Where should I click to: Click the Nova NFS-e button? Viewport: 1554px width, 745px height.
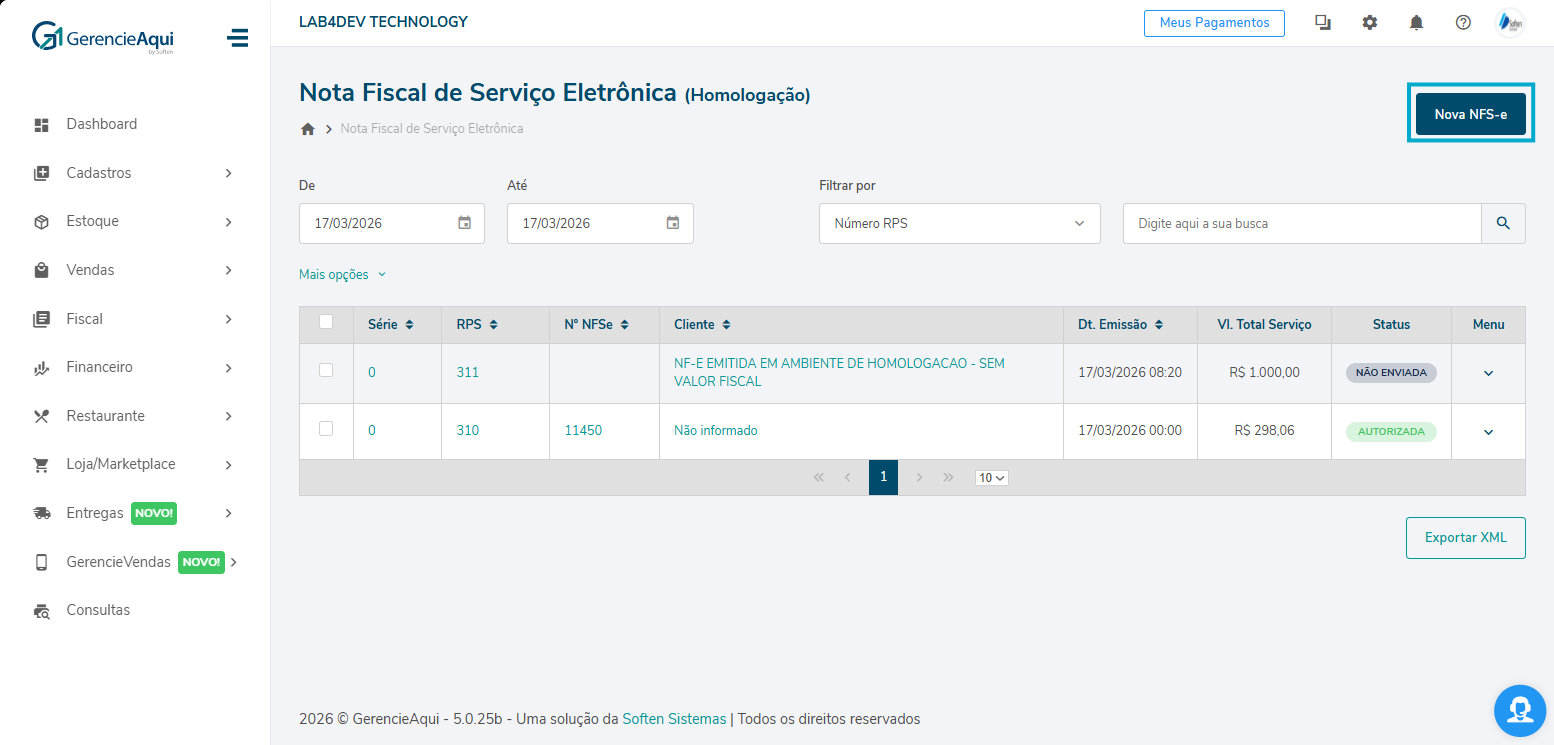[1470, 114]
